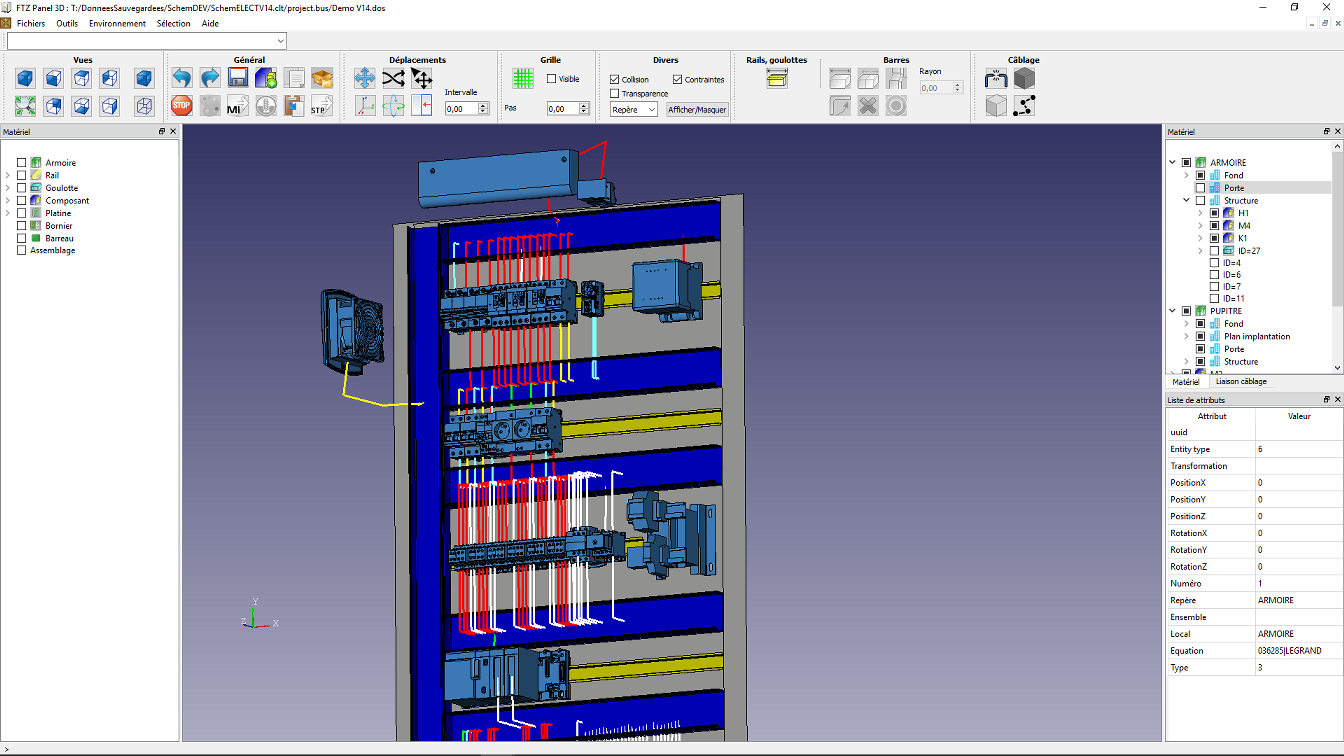The height and width of the screenshot is (756, 1344).
Task: Click the STP export icon
Action: click(322, 106)
